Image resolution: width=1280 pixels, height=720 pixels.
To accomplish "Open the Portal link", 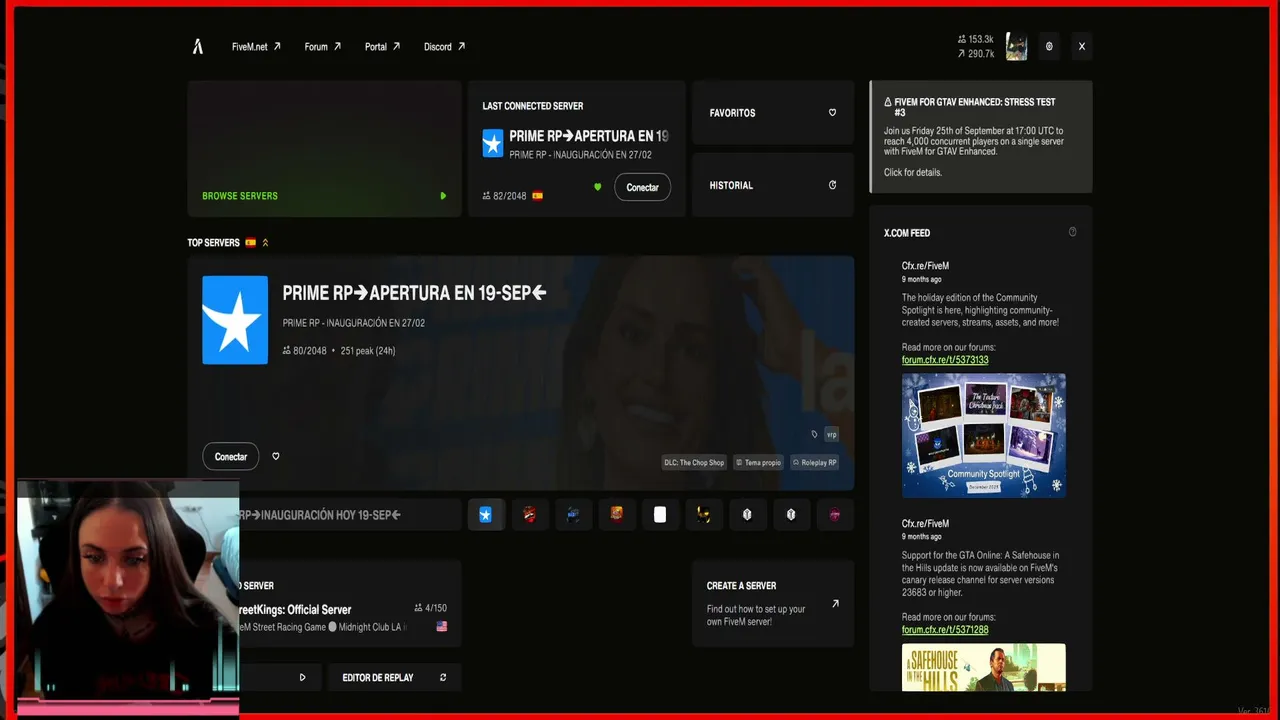I will 383,46.
